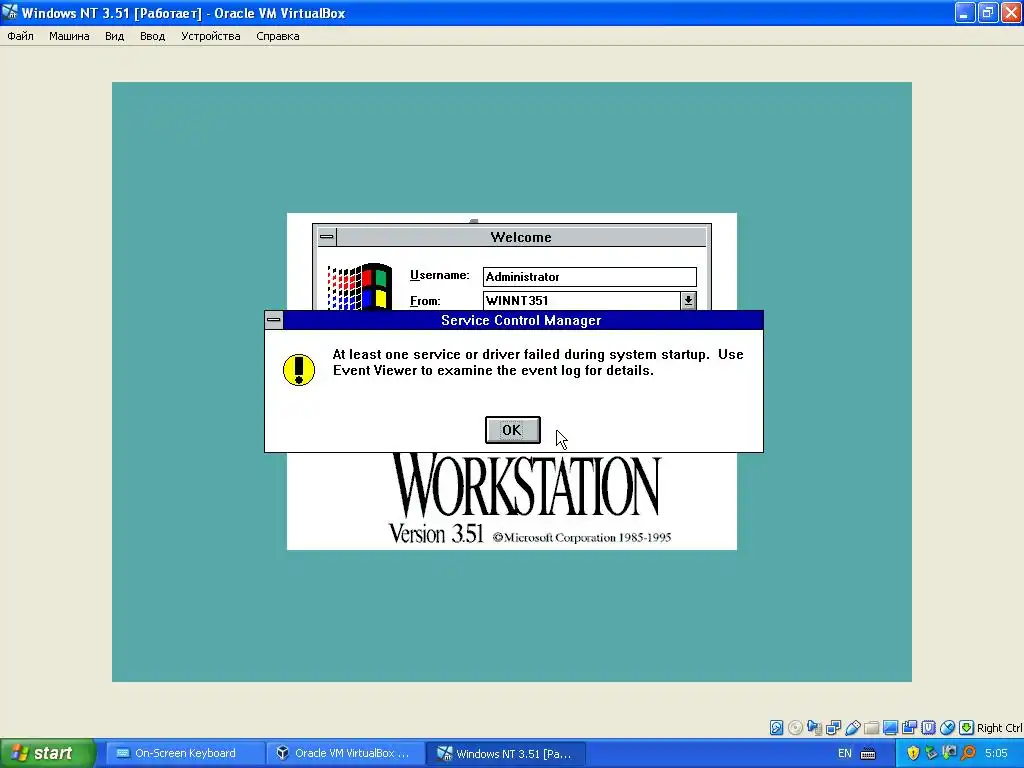This screenshot has height=768, width=1024.
Task: Click the VirtualBox window title bar icon
Action: 10,12
